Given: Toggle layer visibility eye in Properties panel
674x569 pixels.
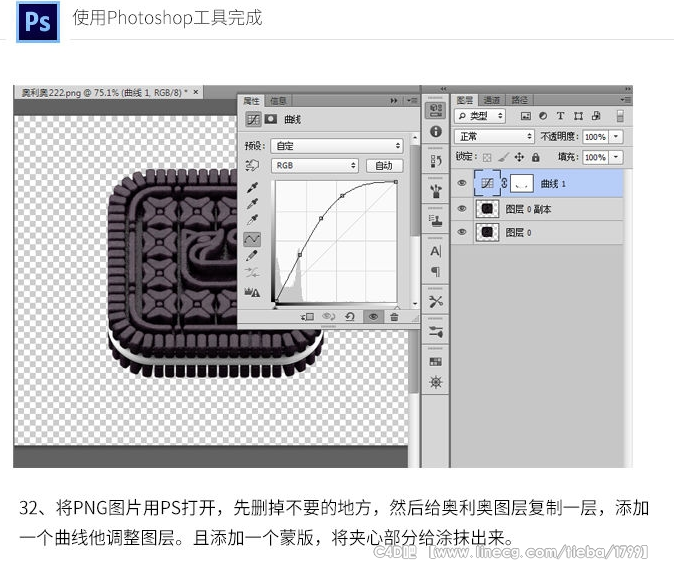Looking at the screenshot, I should tap(373, 317).
